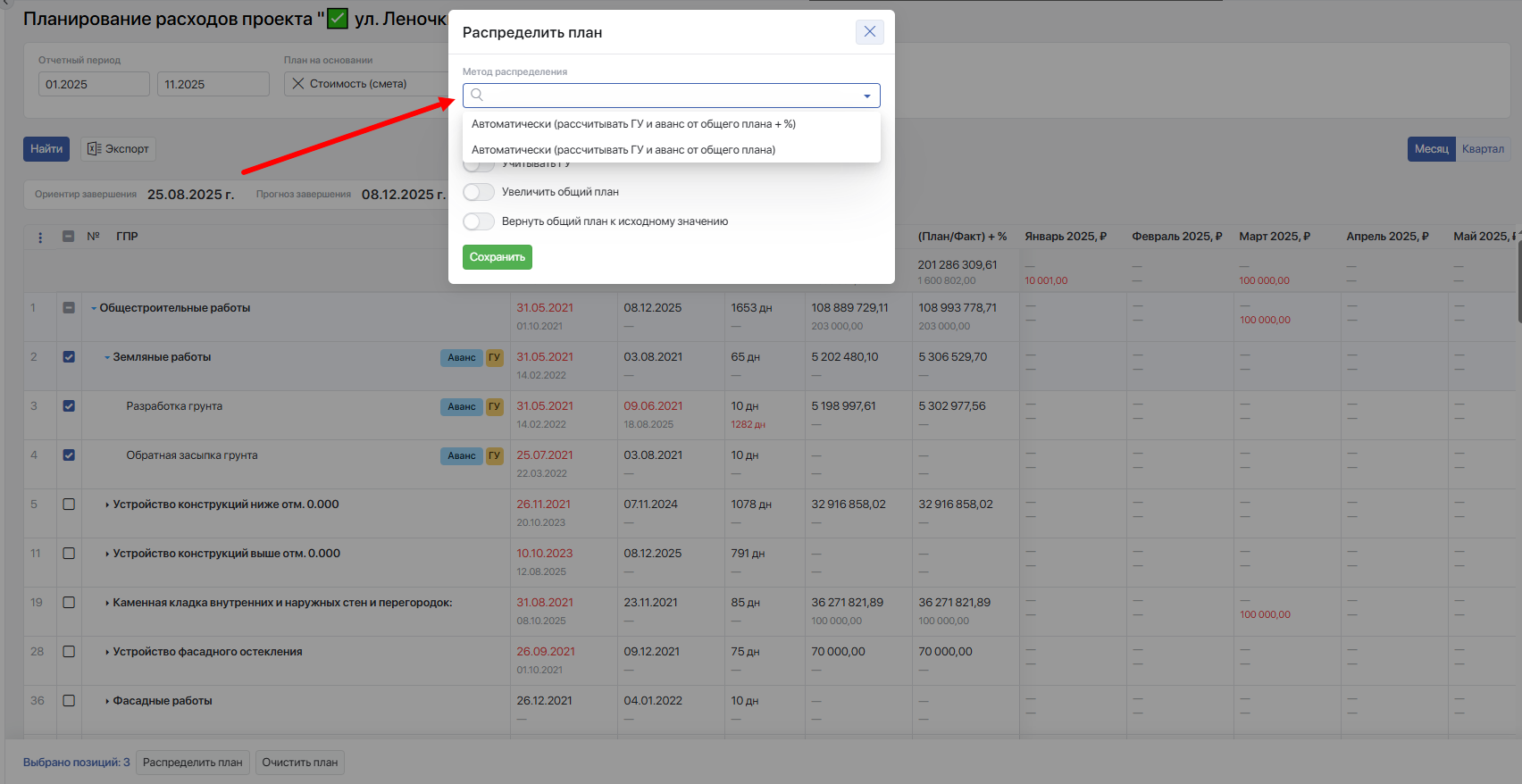
Task: Uncheck the Земляные работы row checkbox
Action: (x=69, y=357)
